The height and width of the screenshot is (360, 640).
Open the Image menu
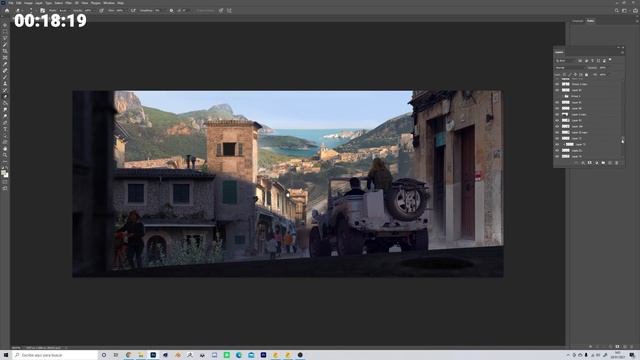click(x=28, y=3)
